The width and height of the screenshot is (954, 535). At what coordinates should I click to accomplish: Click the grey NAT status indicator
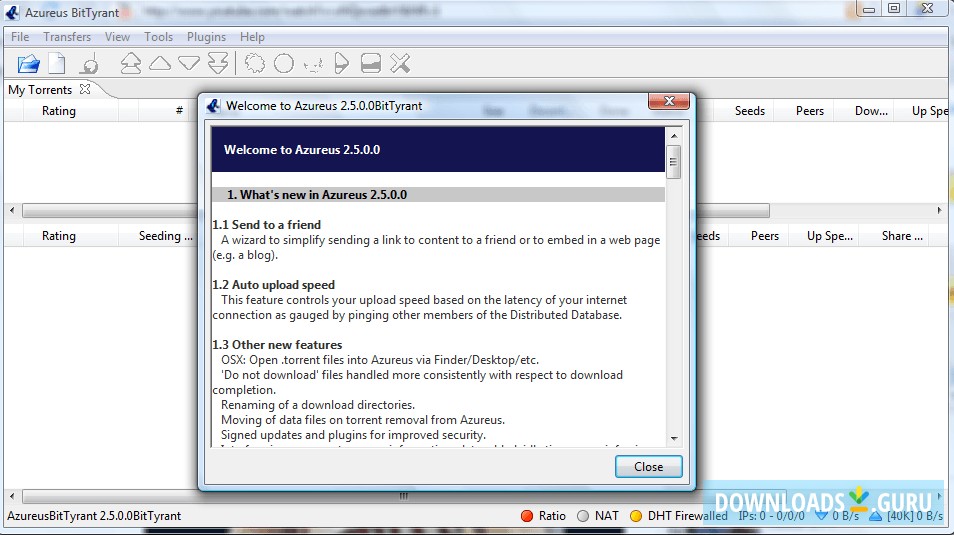[583, 516]
